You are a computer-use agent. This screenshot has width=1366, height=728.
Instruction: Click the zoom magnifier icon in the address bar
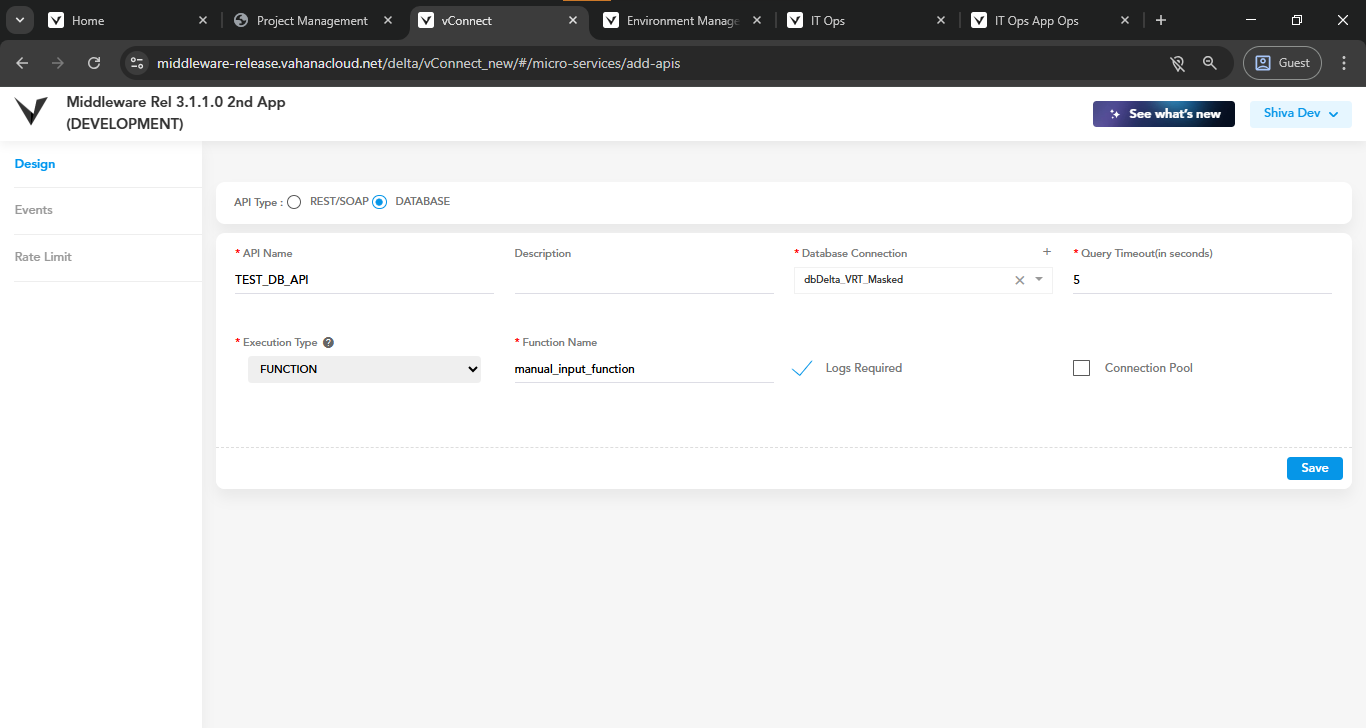click(x=1210, y=63)
